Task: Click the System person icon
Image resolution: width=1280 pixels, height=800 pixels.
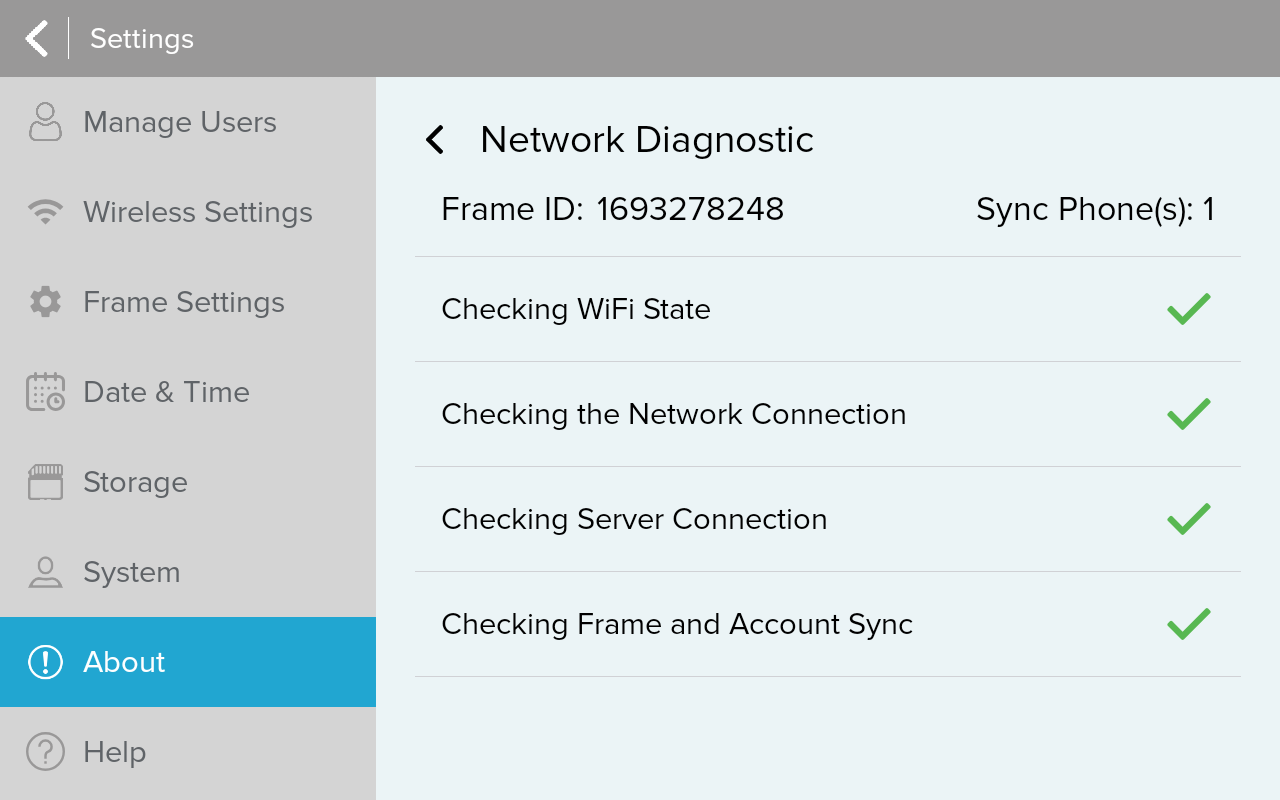Action: click(45, 572)
